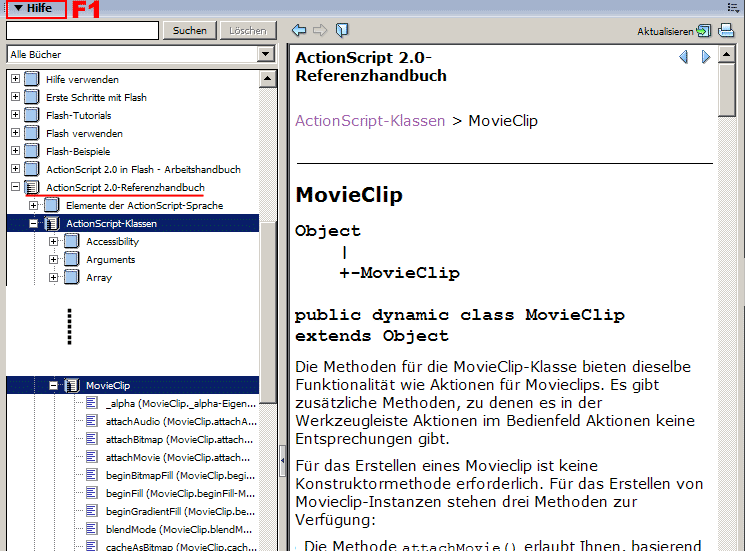Click the print help page icon
This screenshot has height=551, width=745.
[726, 30]
